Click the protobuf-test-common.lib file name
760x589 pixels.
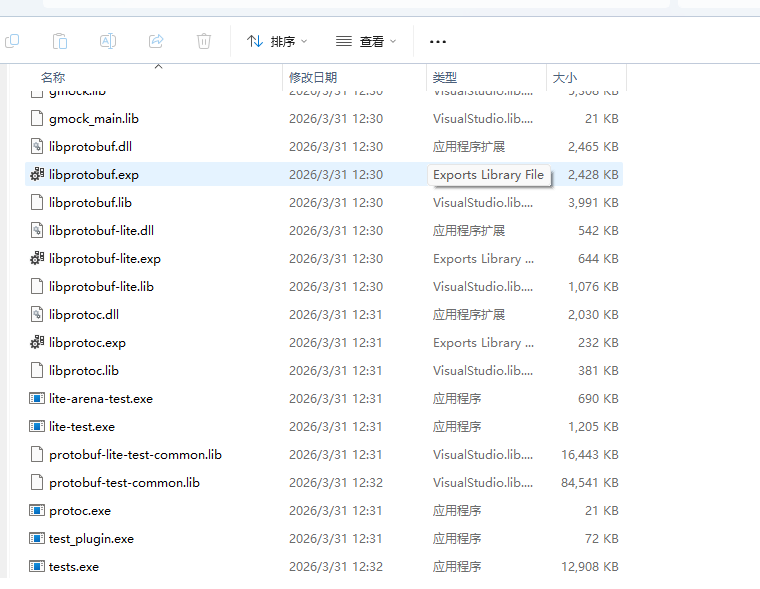pyautogui.click(x=124, y=483)
